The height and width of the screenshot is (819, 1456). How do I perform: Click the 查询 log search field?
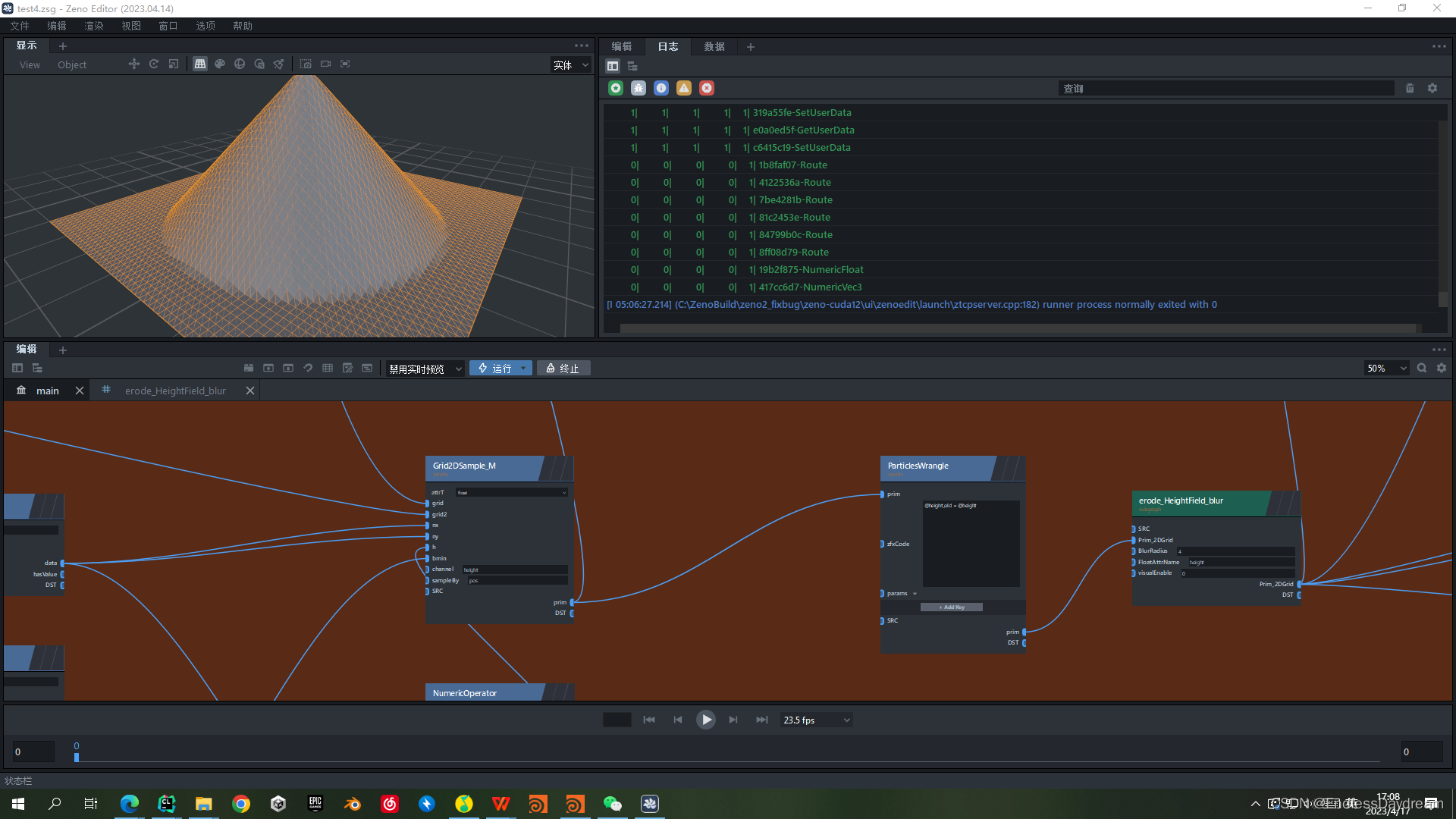coord(1225,89)
